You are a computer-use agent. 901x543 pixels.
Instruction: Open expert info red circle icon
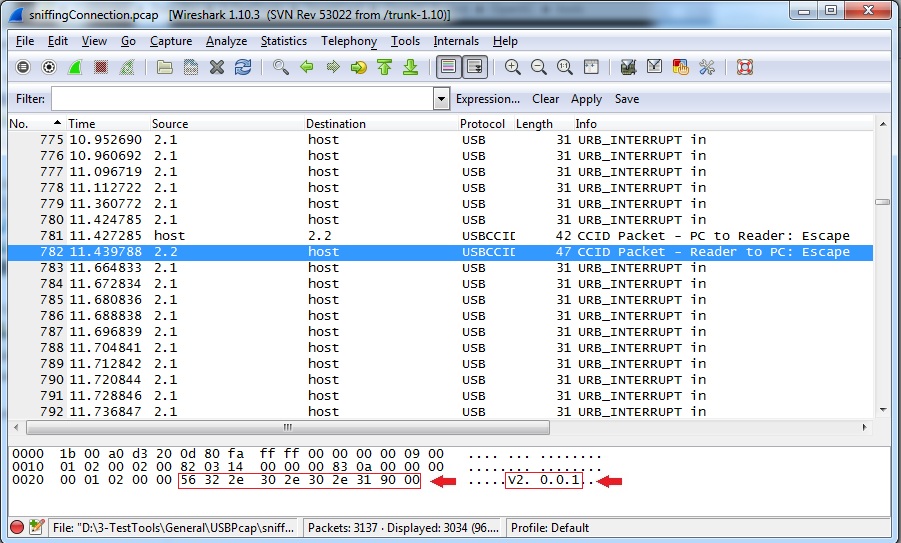pos(17,527)
